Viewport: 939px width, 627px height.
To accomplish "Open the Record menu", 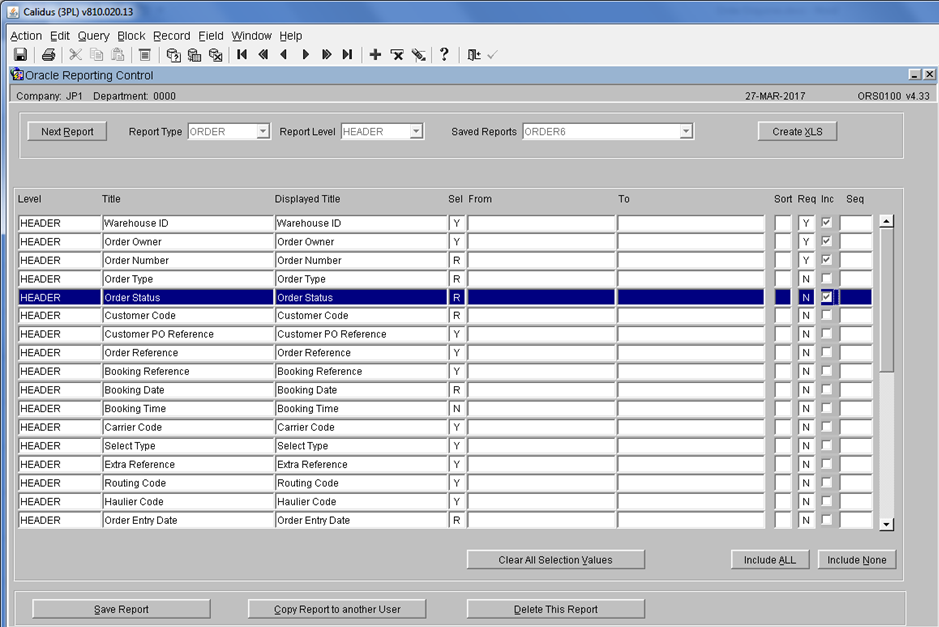I will [171, 36].
